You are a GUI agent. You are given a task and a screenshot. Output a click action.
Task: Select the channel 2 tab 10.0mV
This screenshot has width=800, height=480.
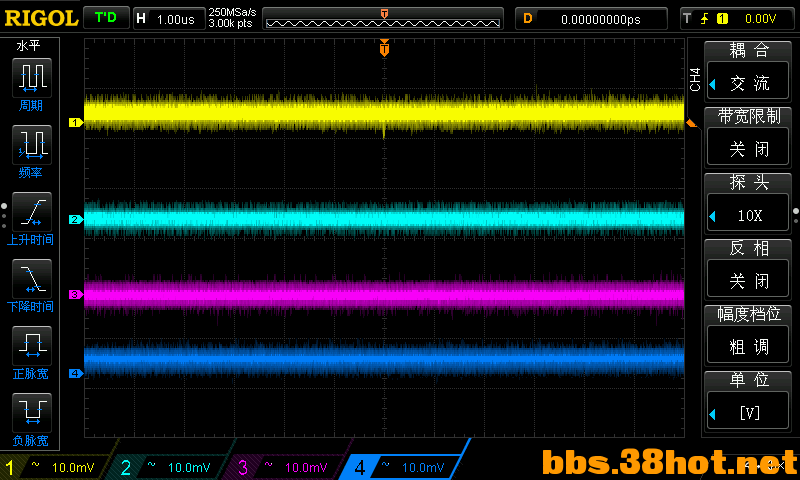pyautogui.click(x=171, y=467)
